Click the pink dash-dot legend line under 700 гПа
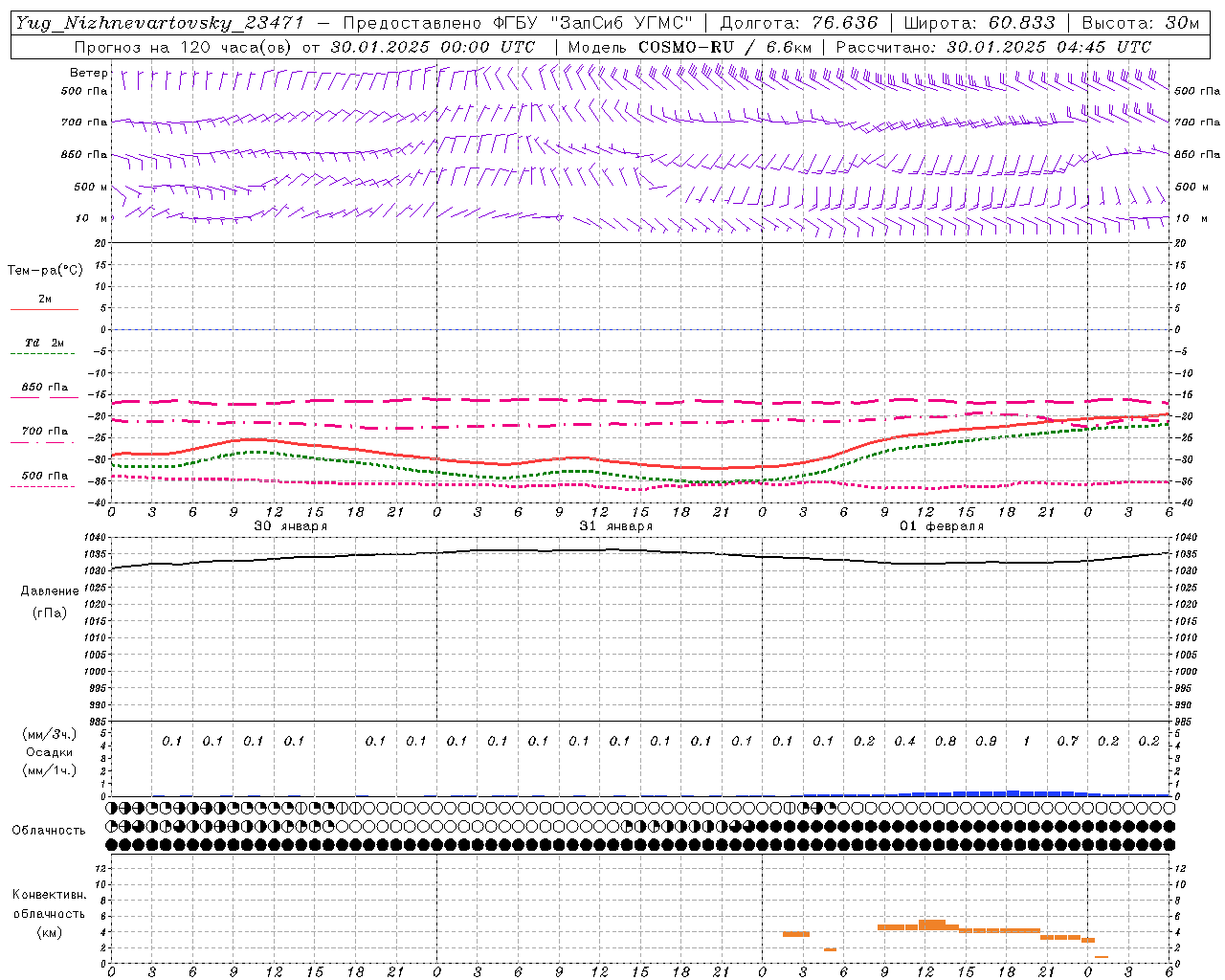The width and height of the screenshot is (1225, 980). [x=43, y=442]
